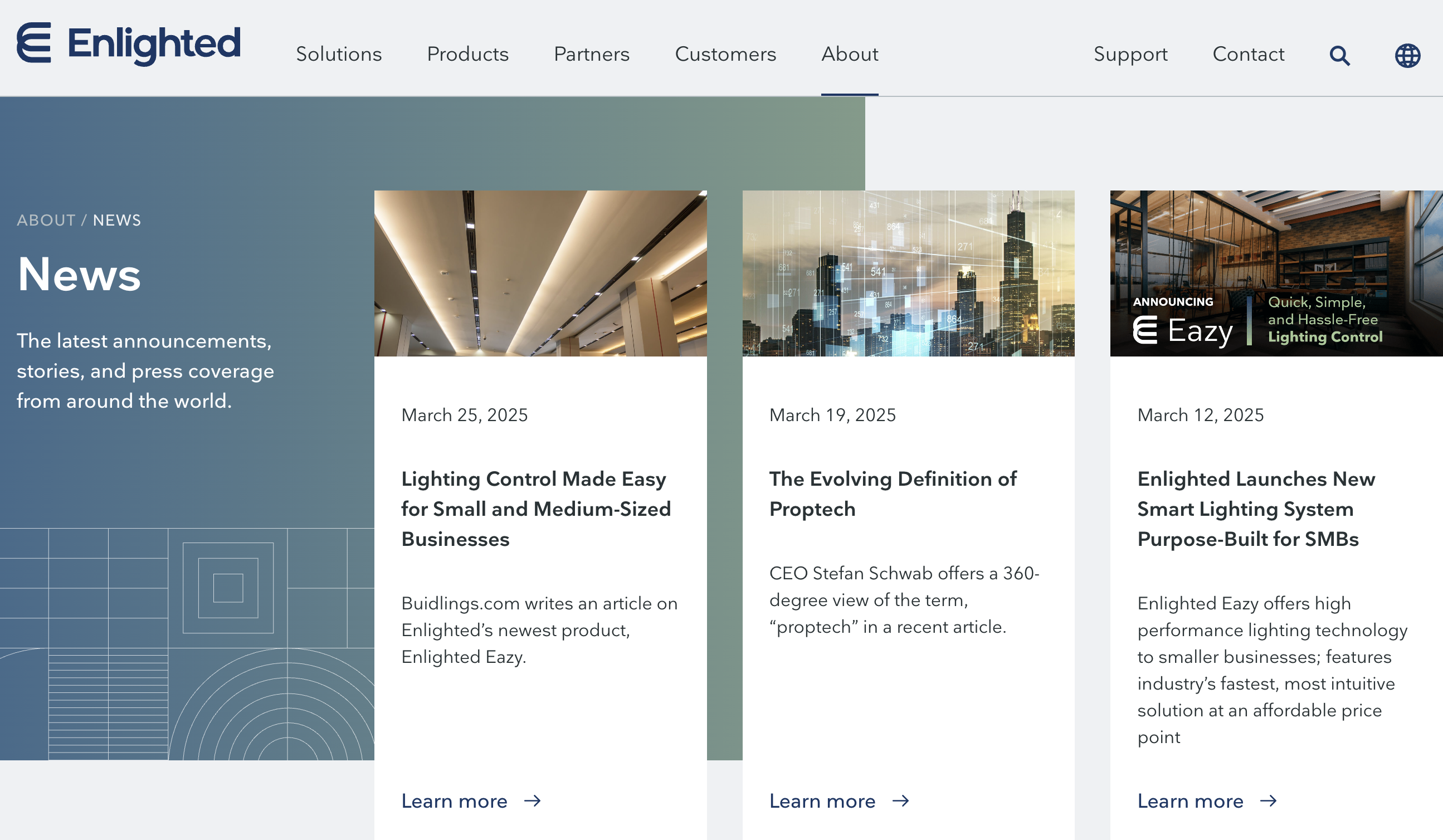Image resolution: width=1443 pixels, height=840 pixels.
Task: Open the city skyline article thumbnail
Action: (908, 273)
